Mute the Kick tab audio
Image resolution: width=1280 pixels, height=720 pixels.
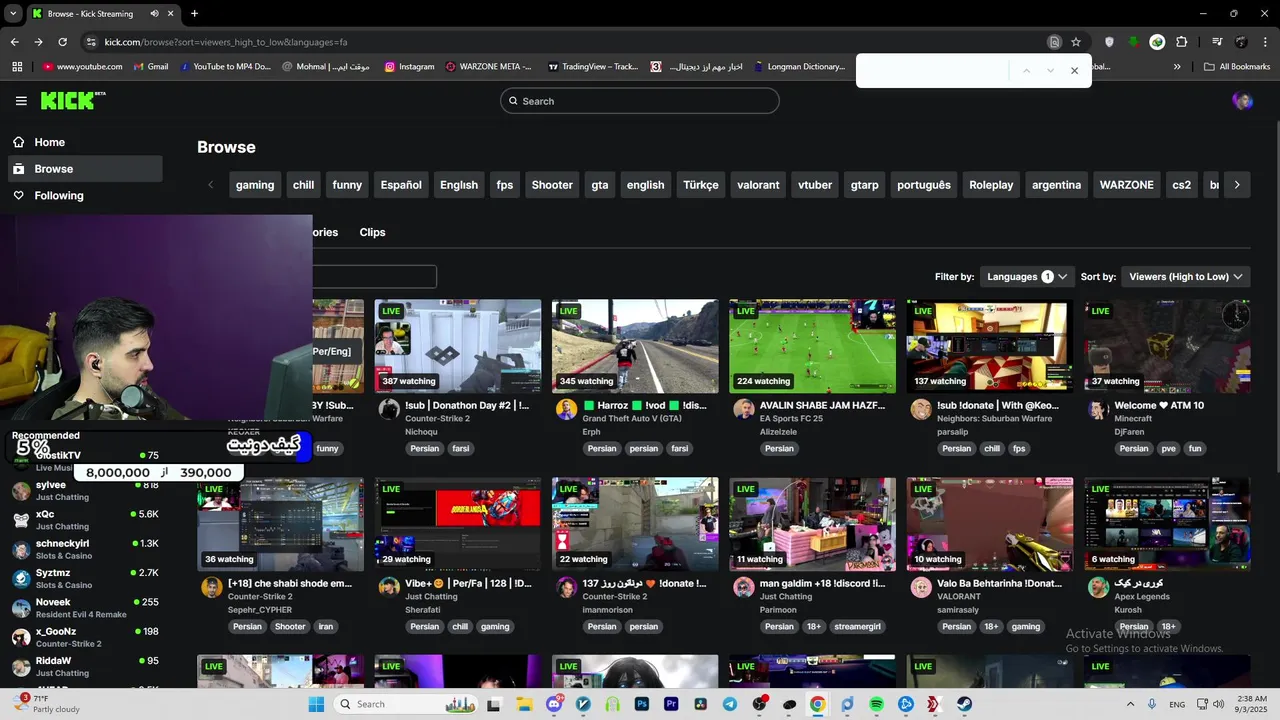154,14
